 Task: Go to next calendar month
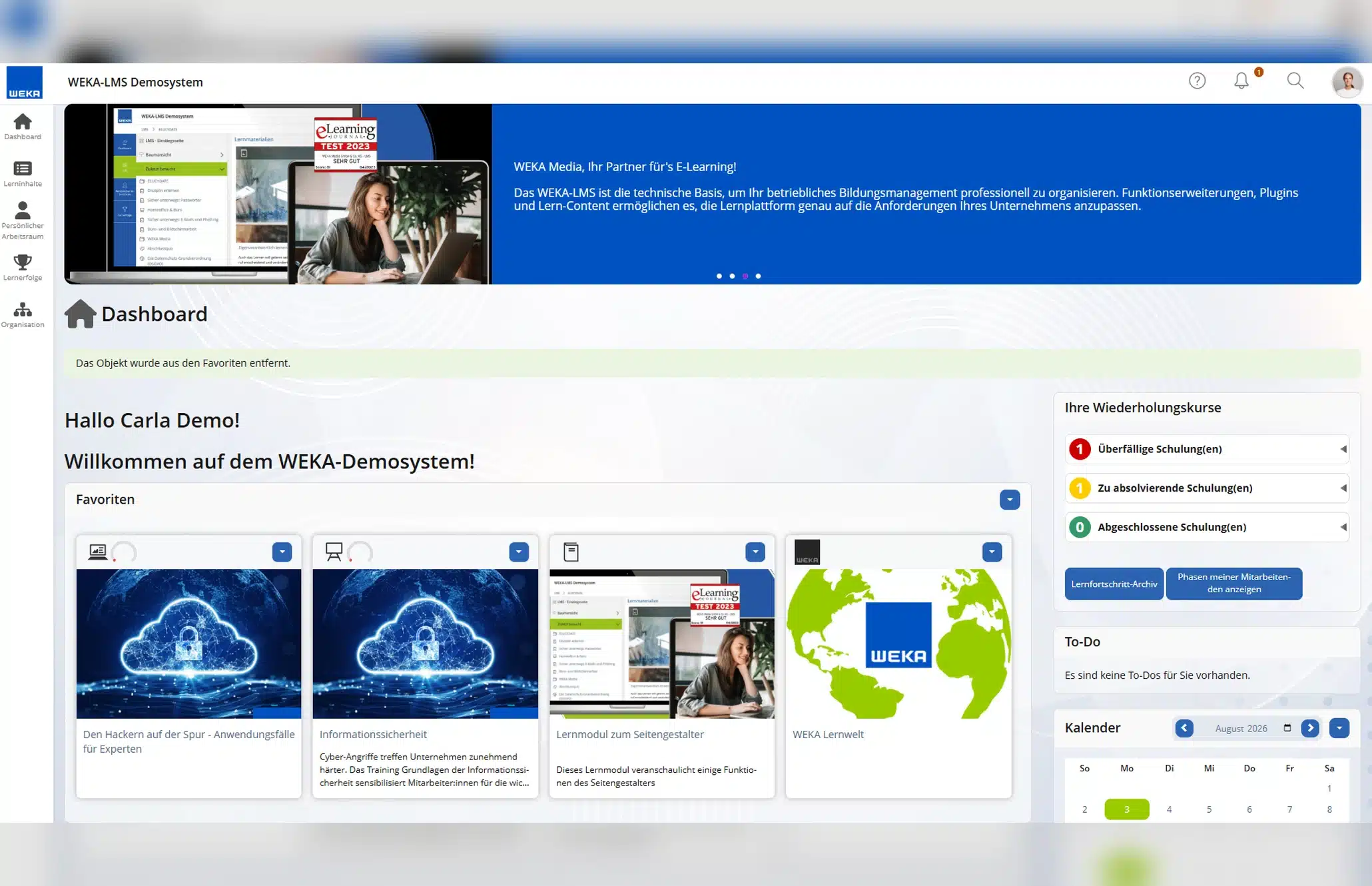tap(1310, 728)
